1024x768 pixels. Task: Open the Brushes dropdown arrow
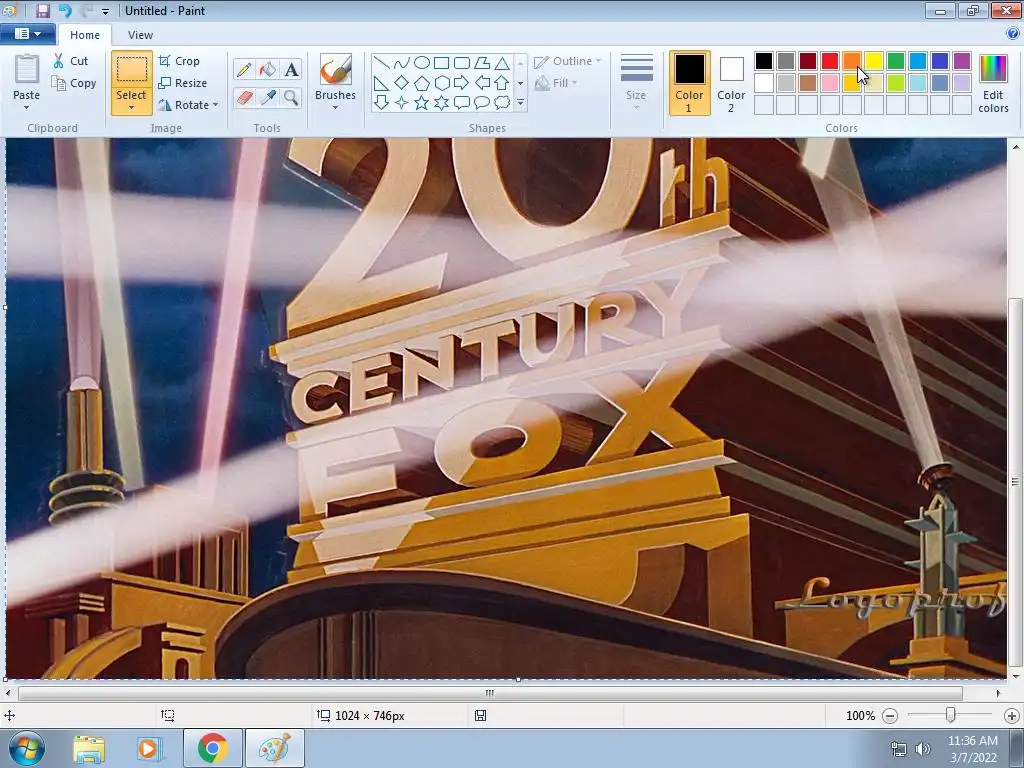click(336, 108)
